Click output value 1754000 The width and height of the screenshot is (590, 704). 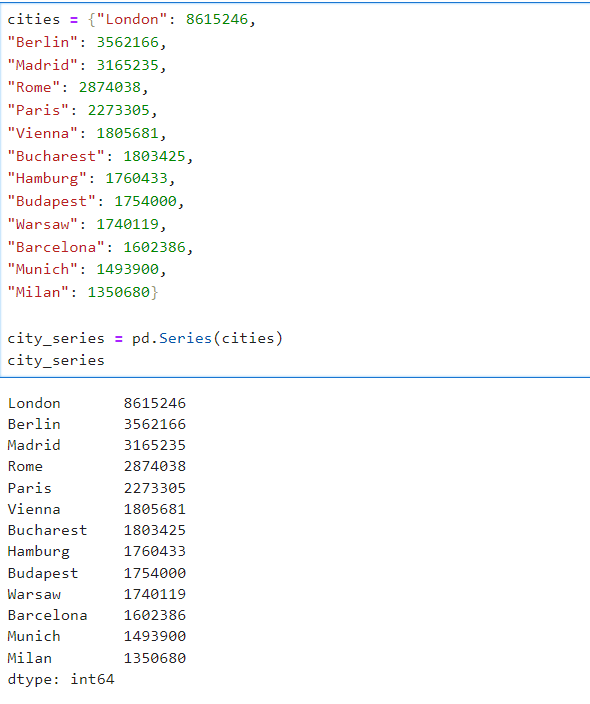[155, 573]
